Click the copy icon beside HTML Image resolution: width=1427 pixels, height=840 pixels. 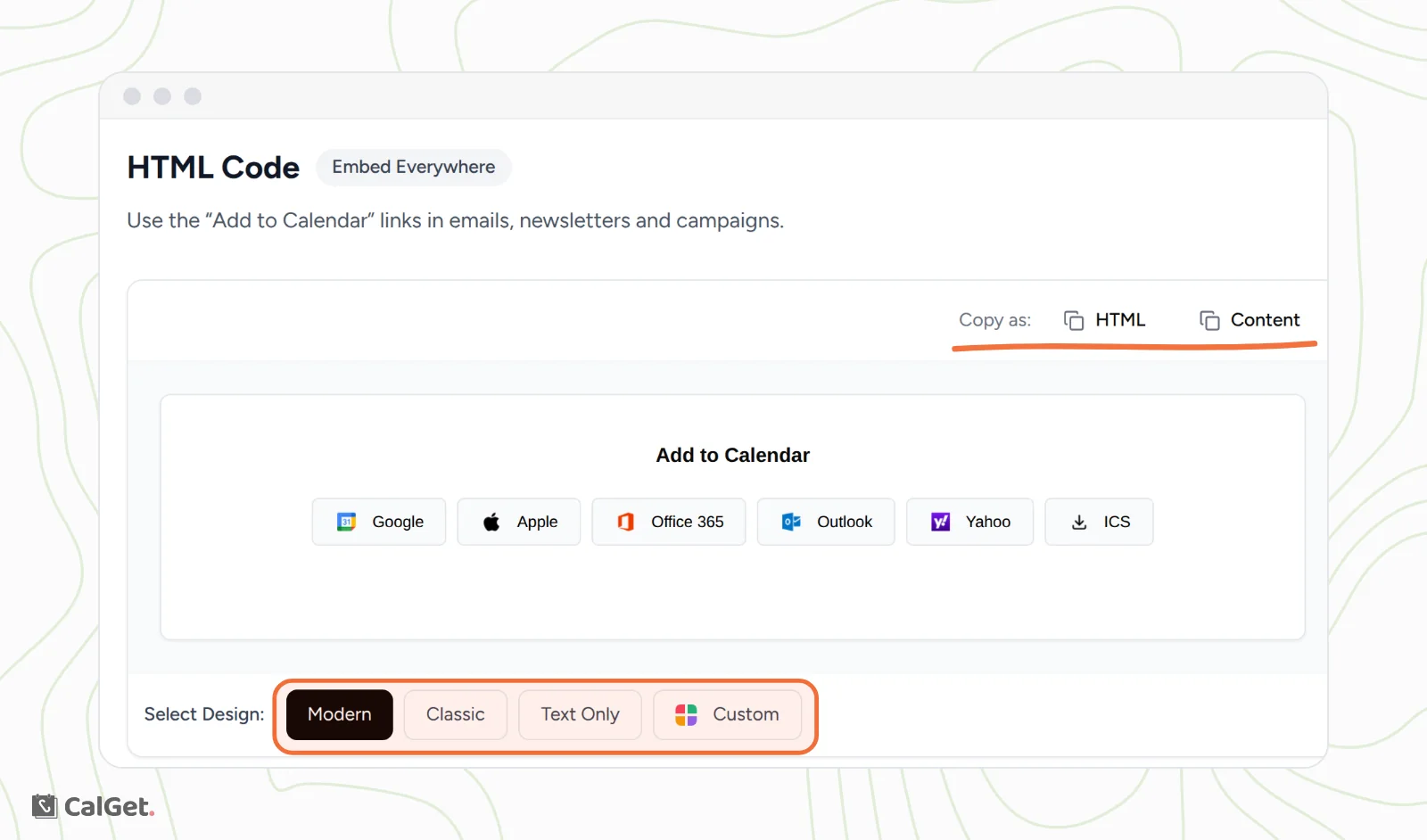(x=1074, y=320)
